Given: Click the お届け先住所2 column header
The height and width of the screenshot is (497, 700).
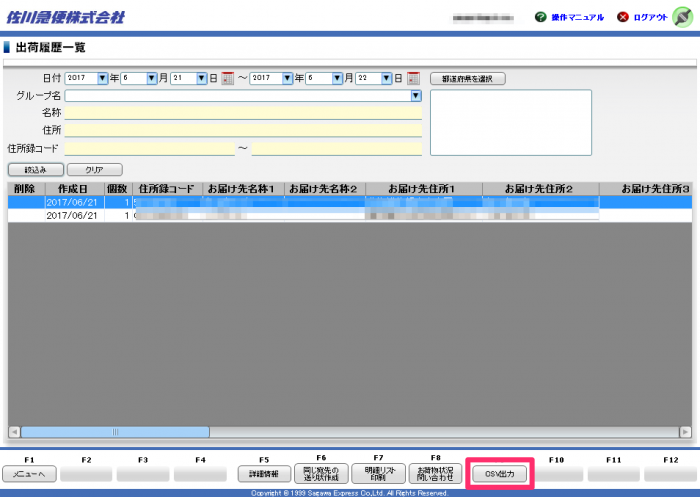Looking at the screenshot, I should tap(540, 189).
